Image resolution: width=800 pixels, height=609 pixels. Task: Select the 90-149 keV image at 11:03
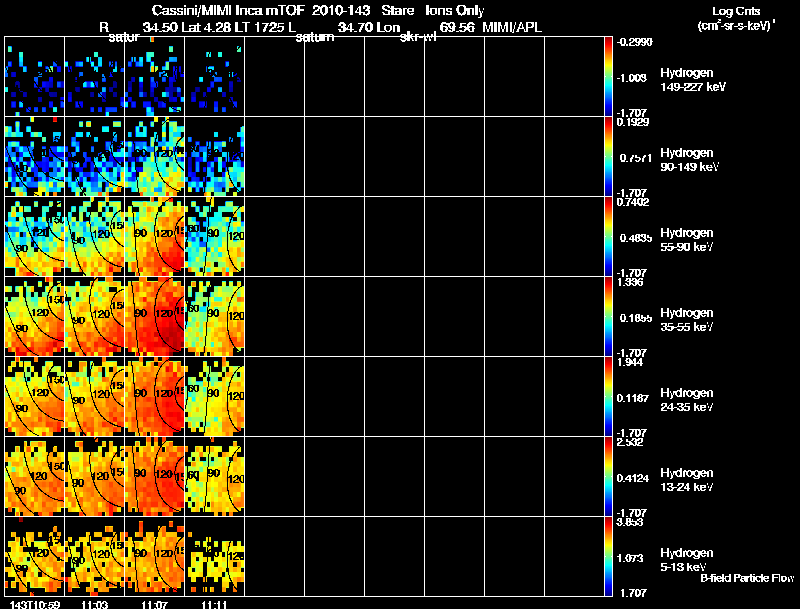coord(94,157)
